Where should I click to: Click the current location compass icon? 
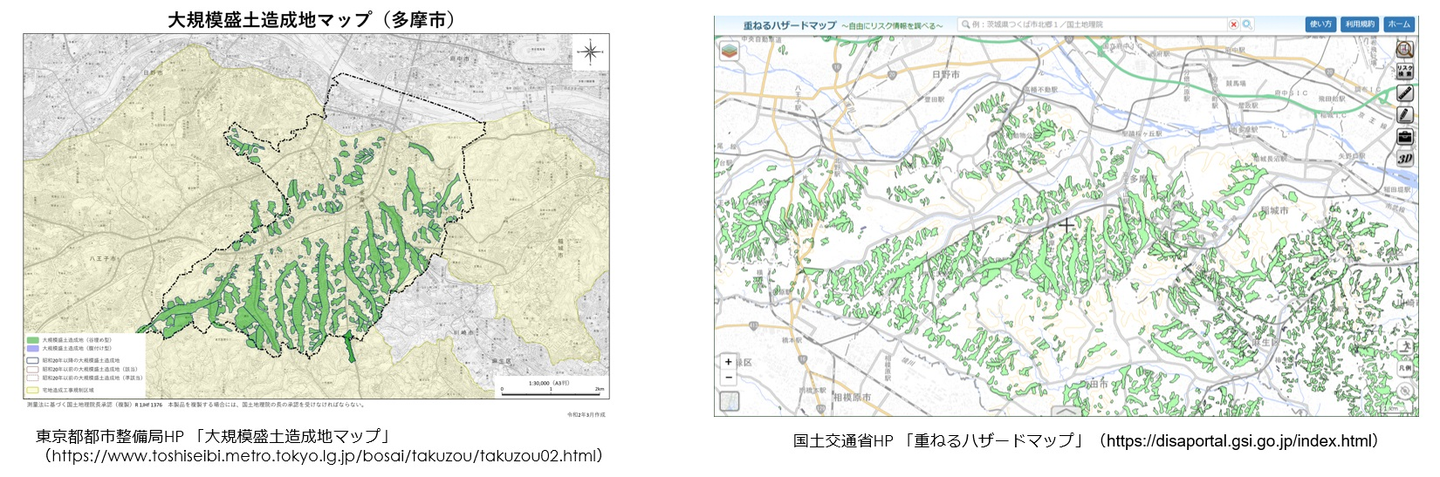(1405, 392)
